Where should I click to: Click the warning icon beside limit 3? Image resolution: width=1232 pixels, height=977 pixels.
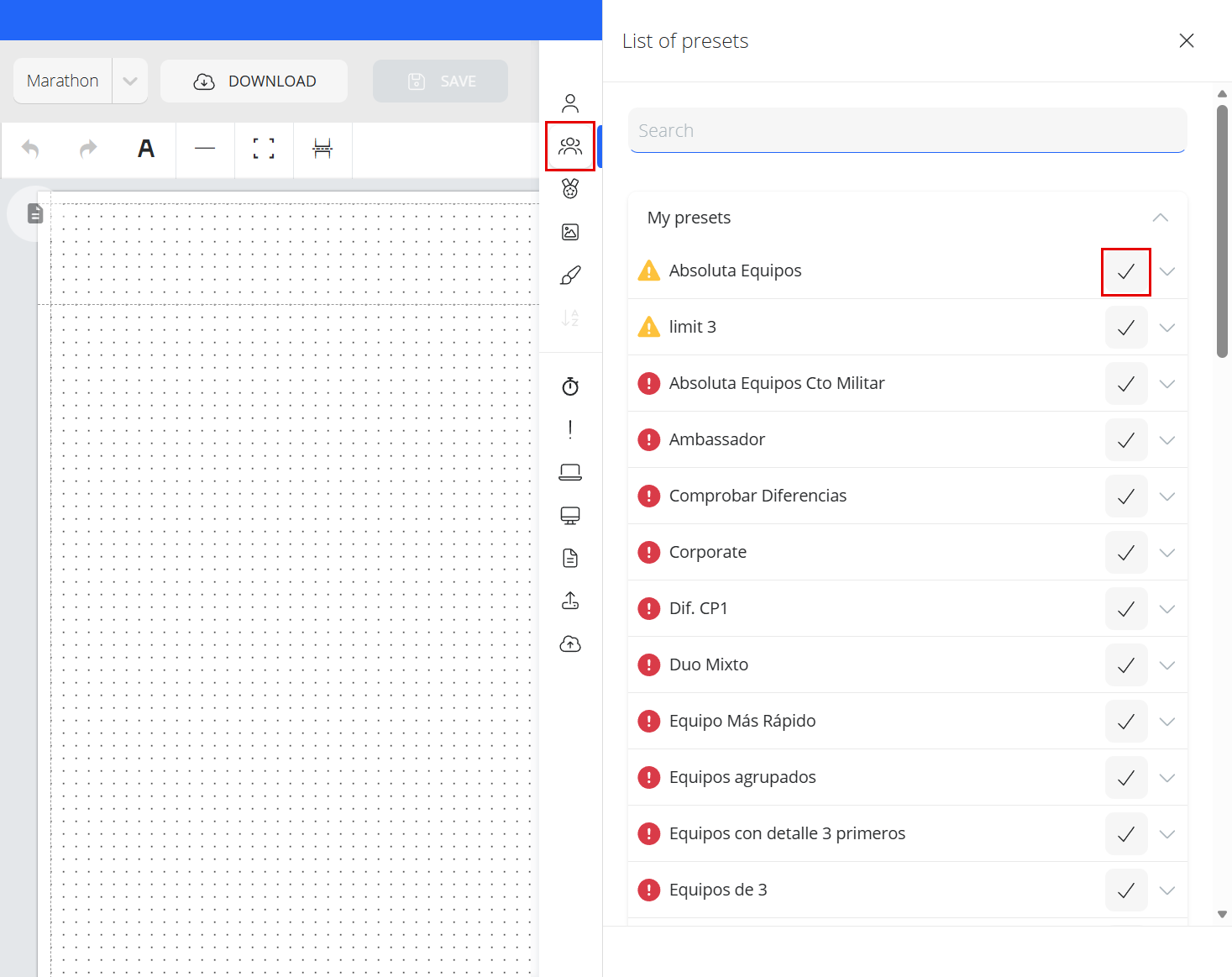(649, 327)
